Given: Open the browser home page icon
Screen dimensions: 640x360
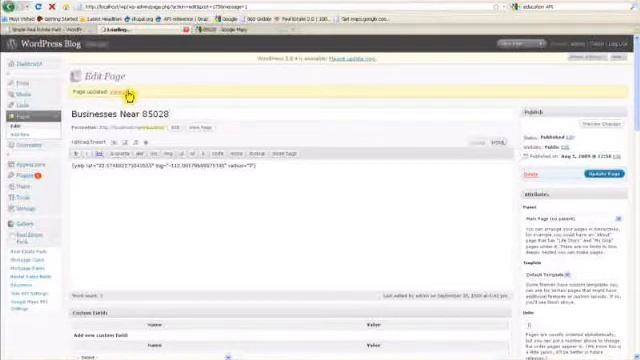Looking at the screenshot, I should coord(66,7).
